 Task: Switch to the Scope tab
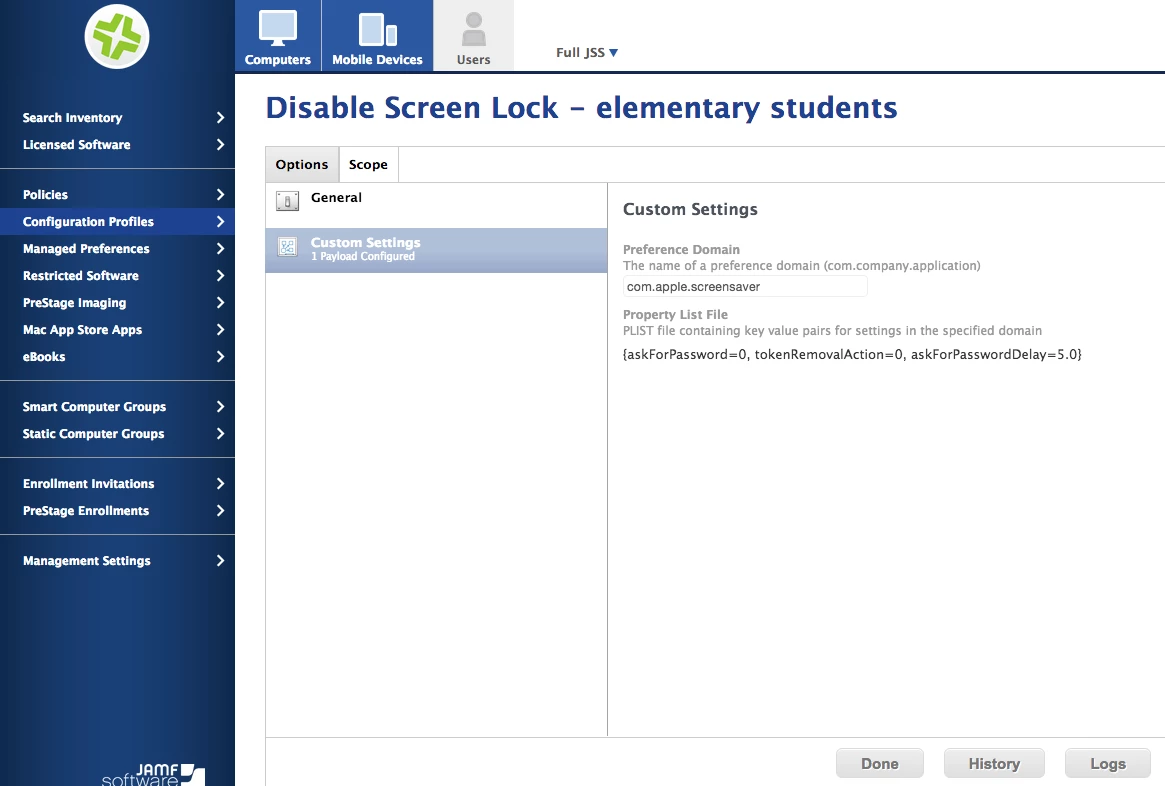click(x=369, y=164)
